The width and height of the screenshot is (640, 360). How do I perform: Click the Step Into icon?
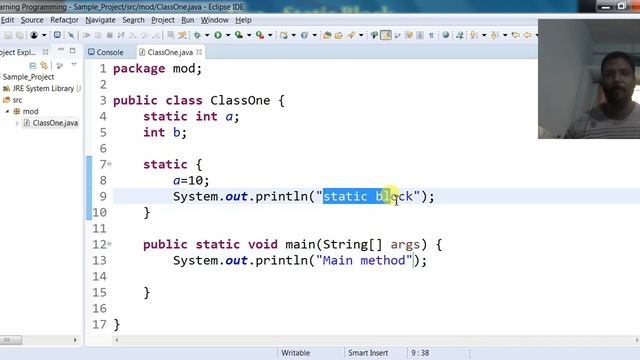(x=132, y=36)
